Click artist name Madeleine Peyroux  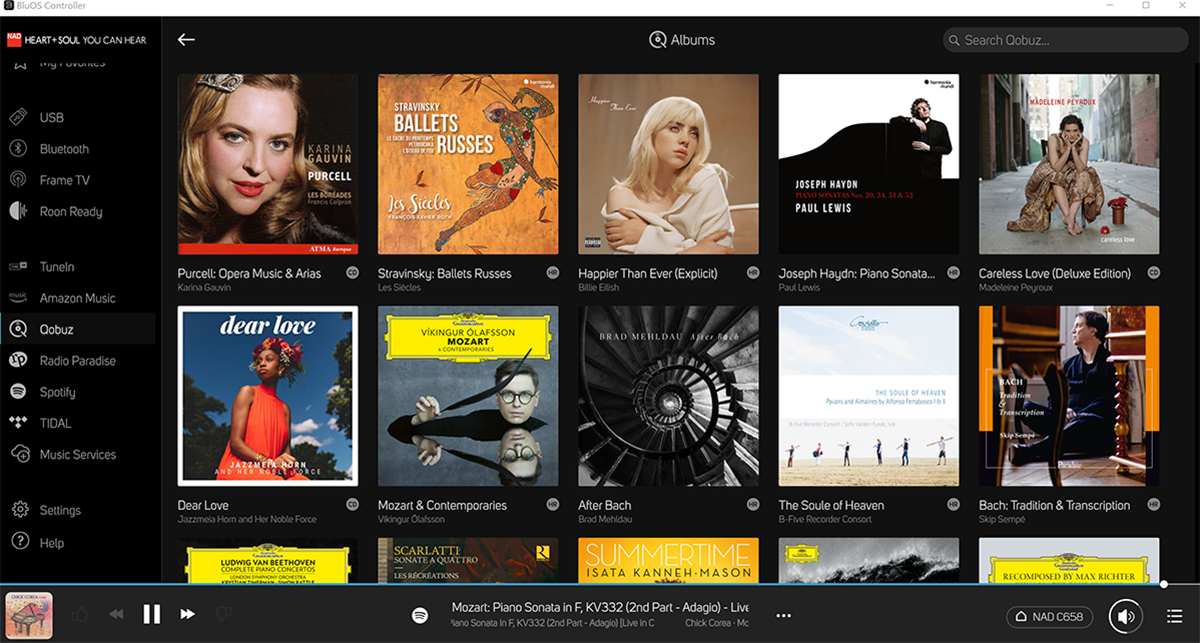pyautogui.click(x=1017, y=288)
